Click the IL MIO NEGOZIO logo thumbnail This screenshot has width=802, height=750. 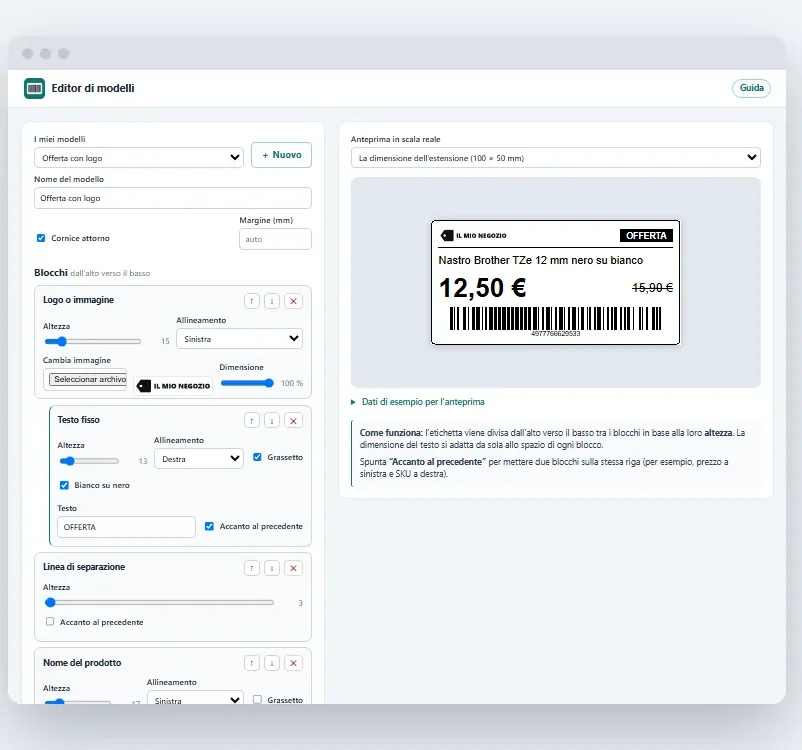point(173,386)
